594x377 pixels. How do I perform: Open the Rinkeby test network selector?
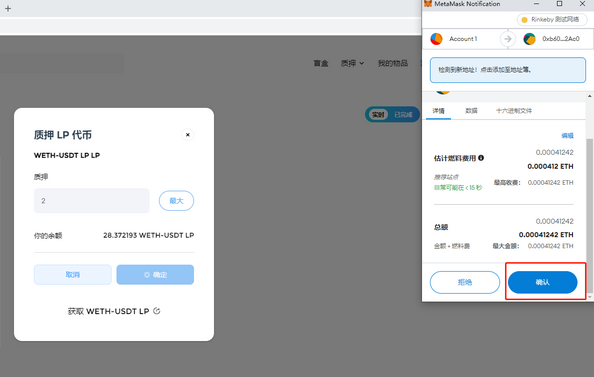pyautogui.click(x=552, y=20)
